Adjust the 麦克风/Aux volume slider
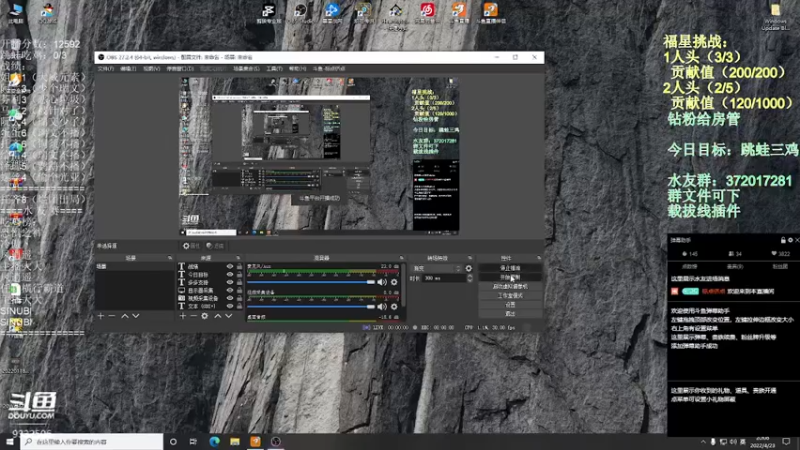Viewport: 800px width, 450px height. (311, 282)
